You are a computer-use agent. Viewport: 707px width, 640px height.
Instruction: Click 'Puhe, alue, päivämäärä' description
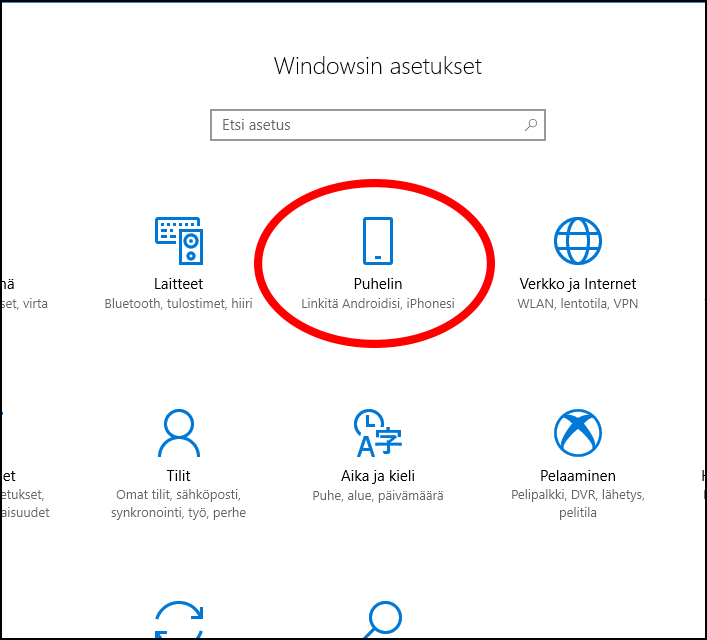[378, 496]
